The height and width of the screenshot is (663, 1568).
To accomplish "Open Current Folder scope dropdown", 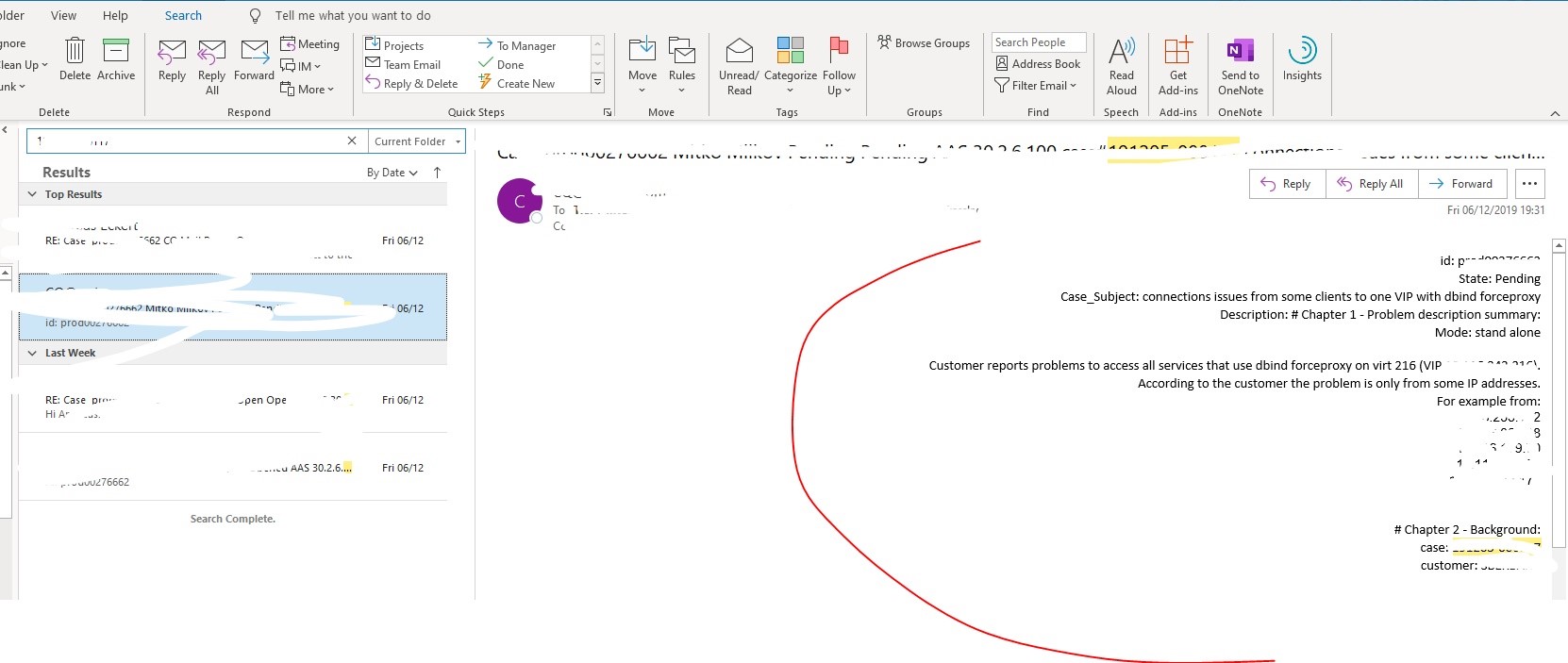I will coord(417,141).
